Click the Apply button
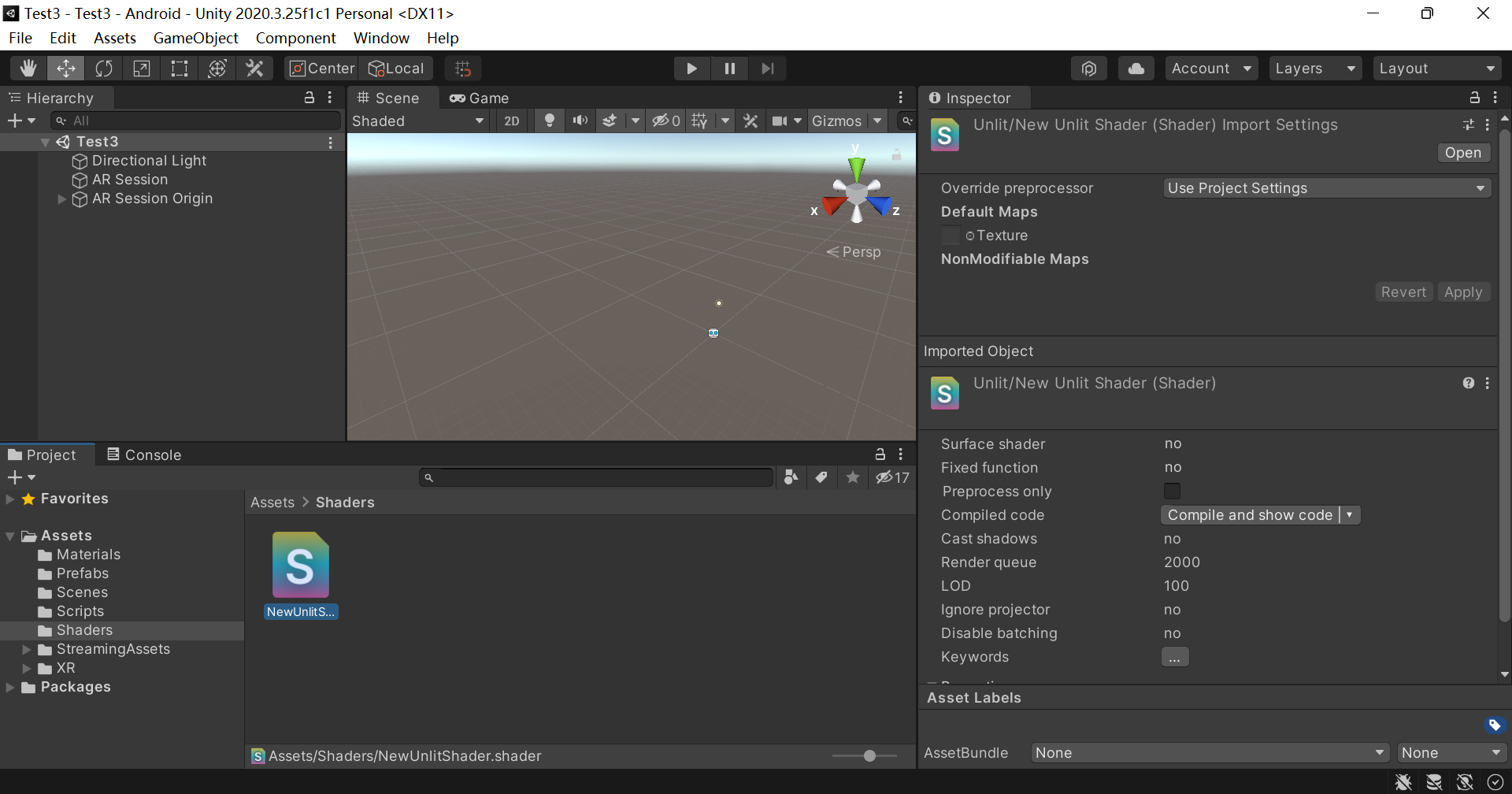 (x=1463, y=292)
